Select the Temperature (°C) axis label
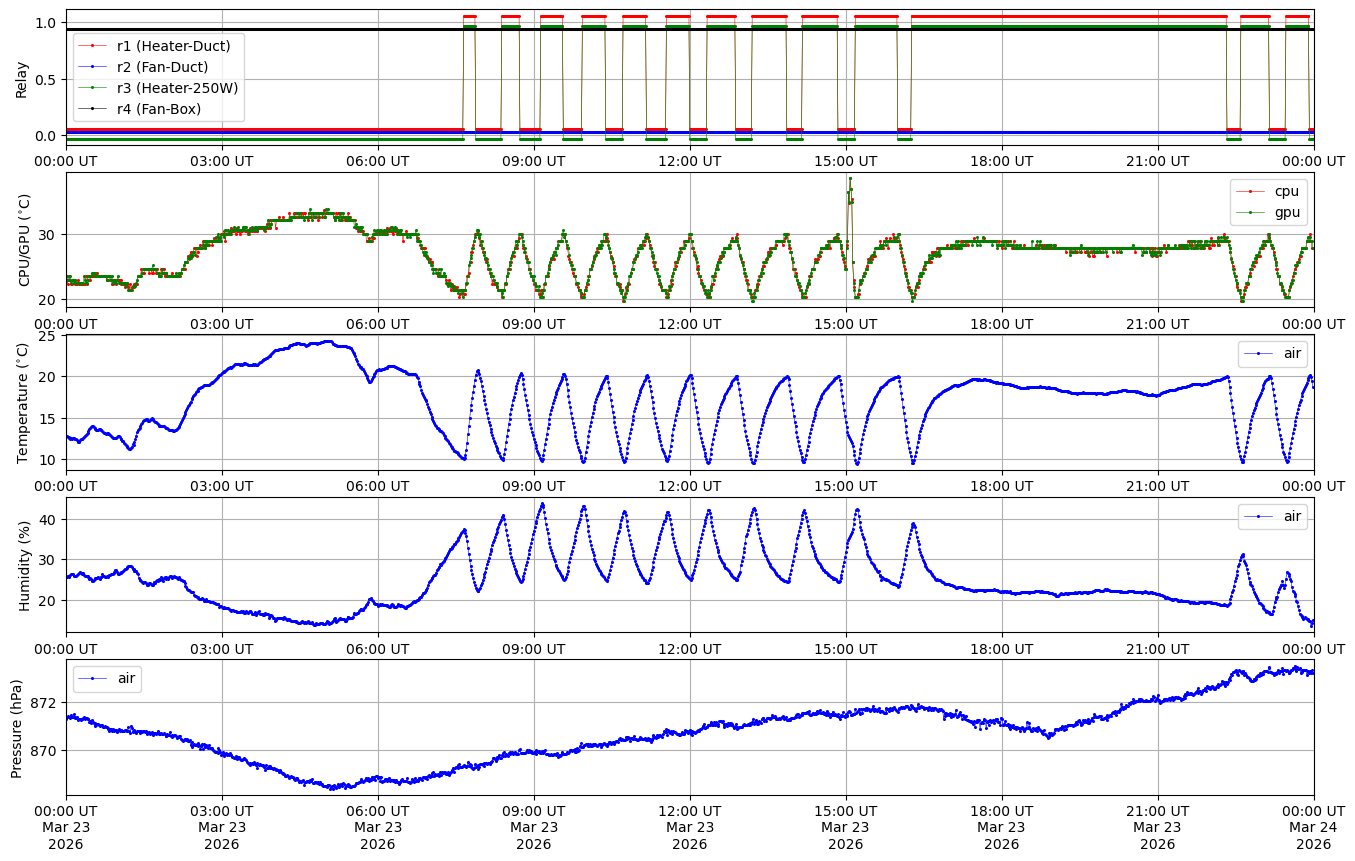Image resolution: width=1355 pixels, height=861 pixels. point(22,402)
